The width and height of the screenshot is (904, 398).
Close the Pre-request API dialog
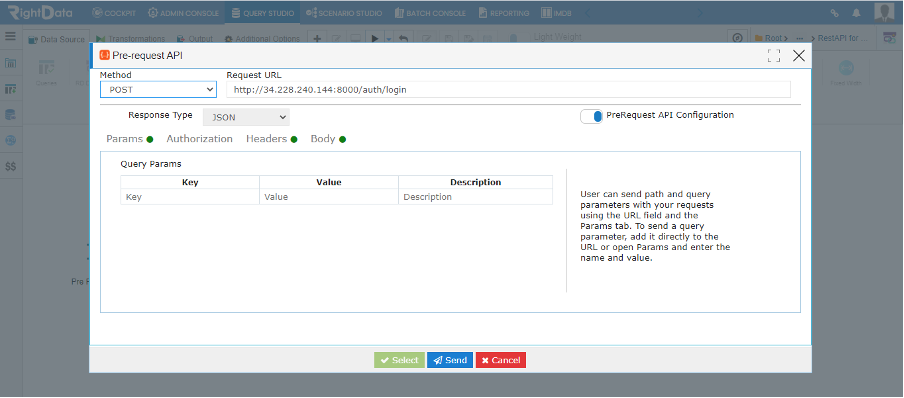[798, 55]
